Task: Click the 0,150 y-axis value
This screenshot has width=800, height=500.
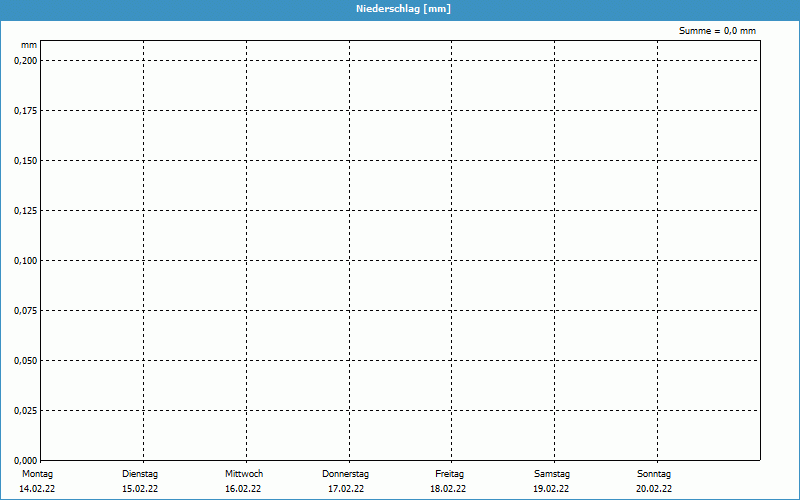Action: click(25, 160)
